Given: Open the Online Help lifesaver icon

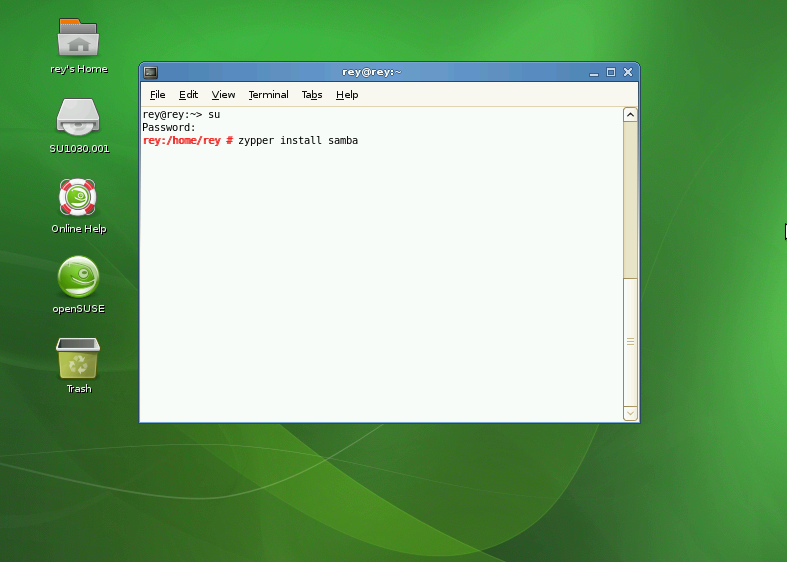Looking at the screenshot, I should pos(77,197).
